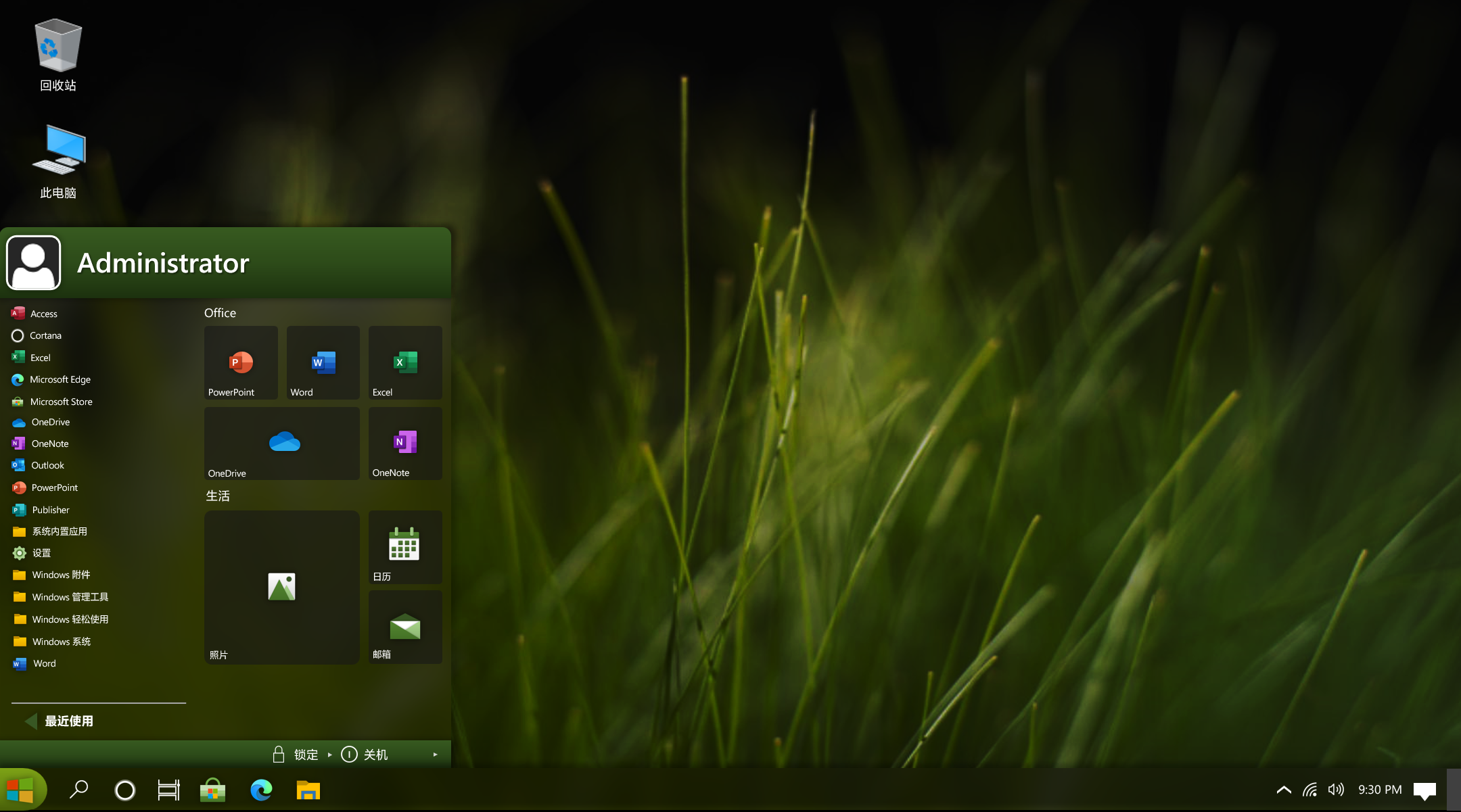Viewport: 1461px width, 812px height.
Task: Click the Microsoft Edge taskbar icon
Action: 261,790
